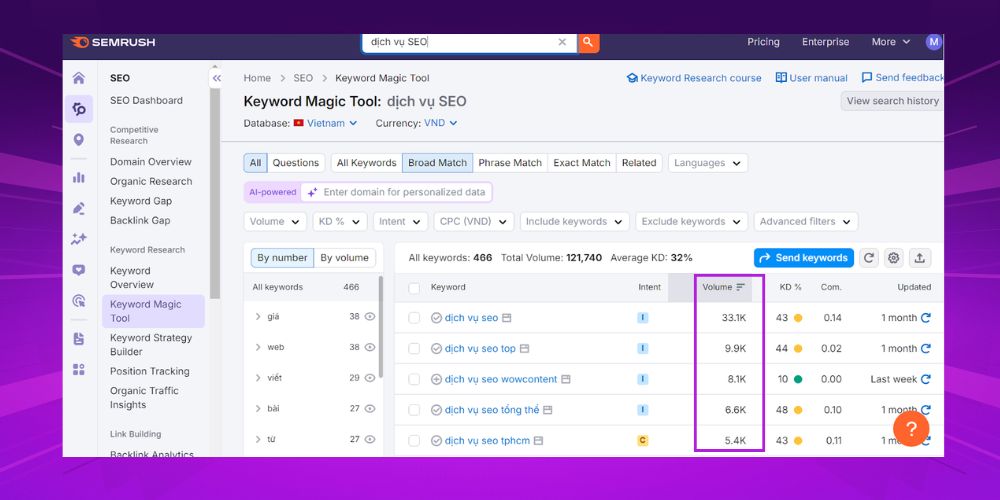
Task: Collapse the sidebar with double chevron icon
Action: click(216, 78)
